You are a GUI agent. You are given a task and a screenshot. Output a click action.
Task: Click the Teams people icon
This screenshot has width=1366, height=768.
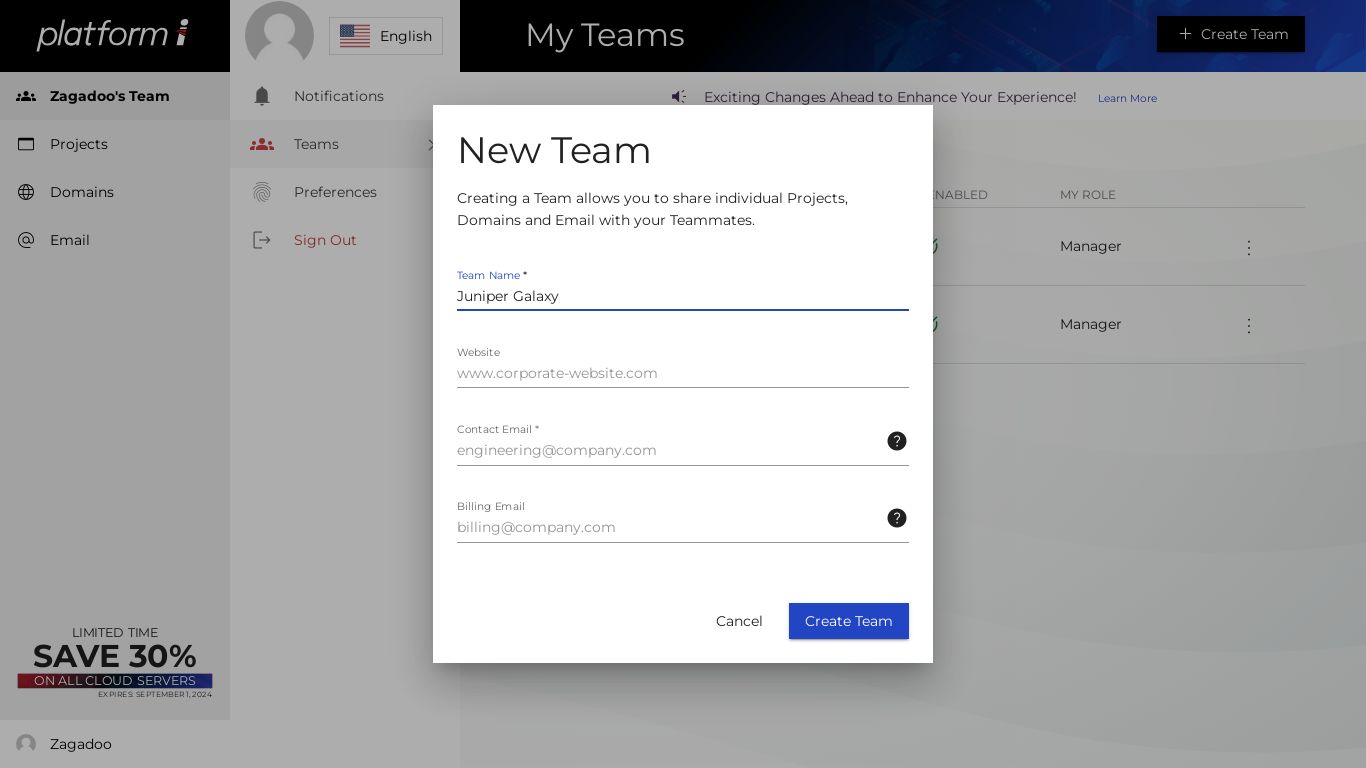click(262, 144)
